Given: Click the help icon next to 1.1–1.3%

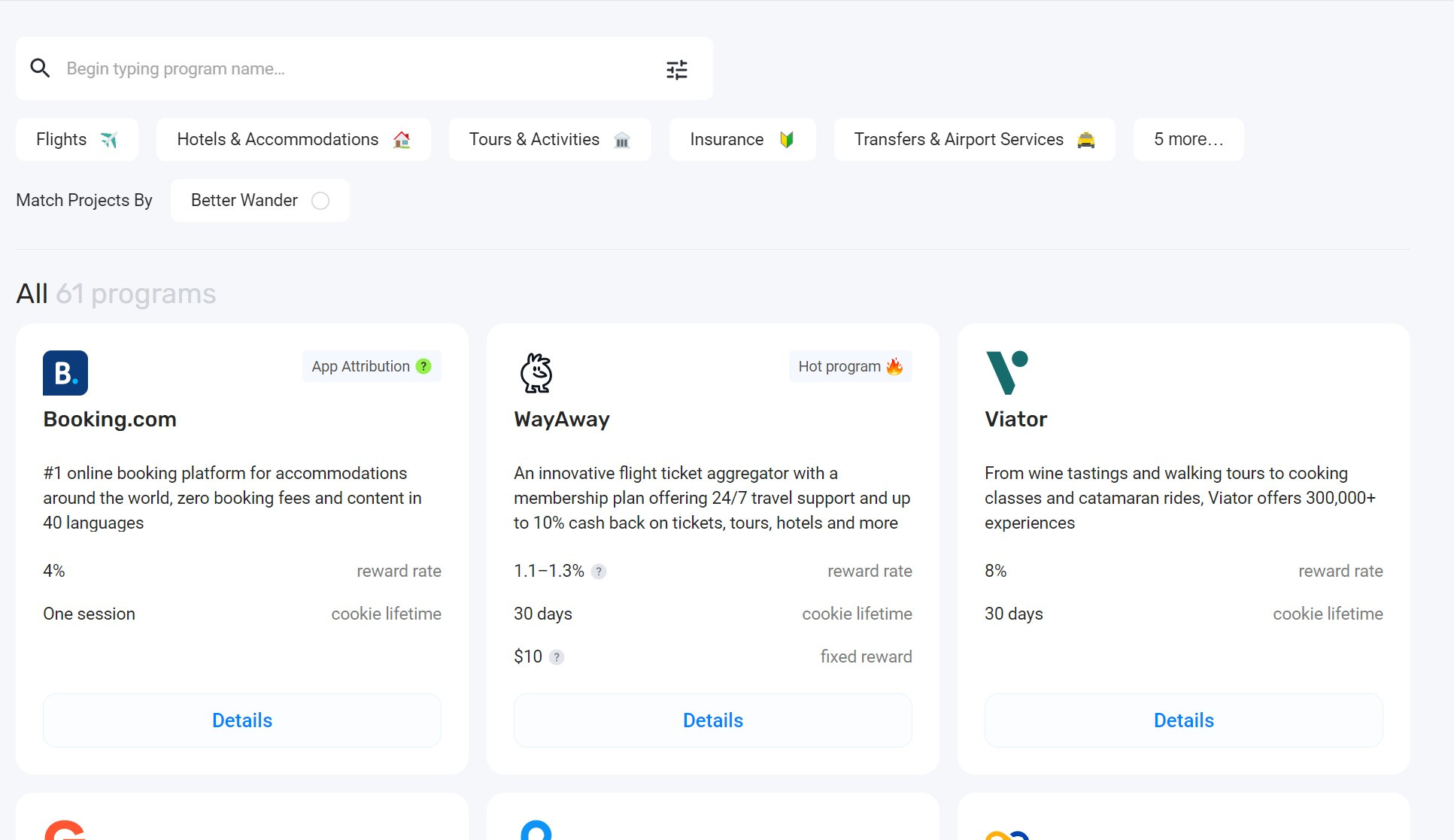Looking at the screenshot, I should point(599,572).
